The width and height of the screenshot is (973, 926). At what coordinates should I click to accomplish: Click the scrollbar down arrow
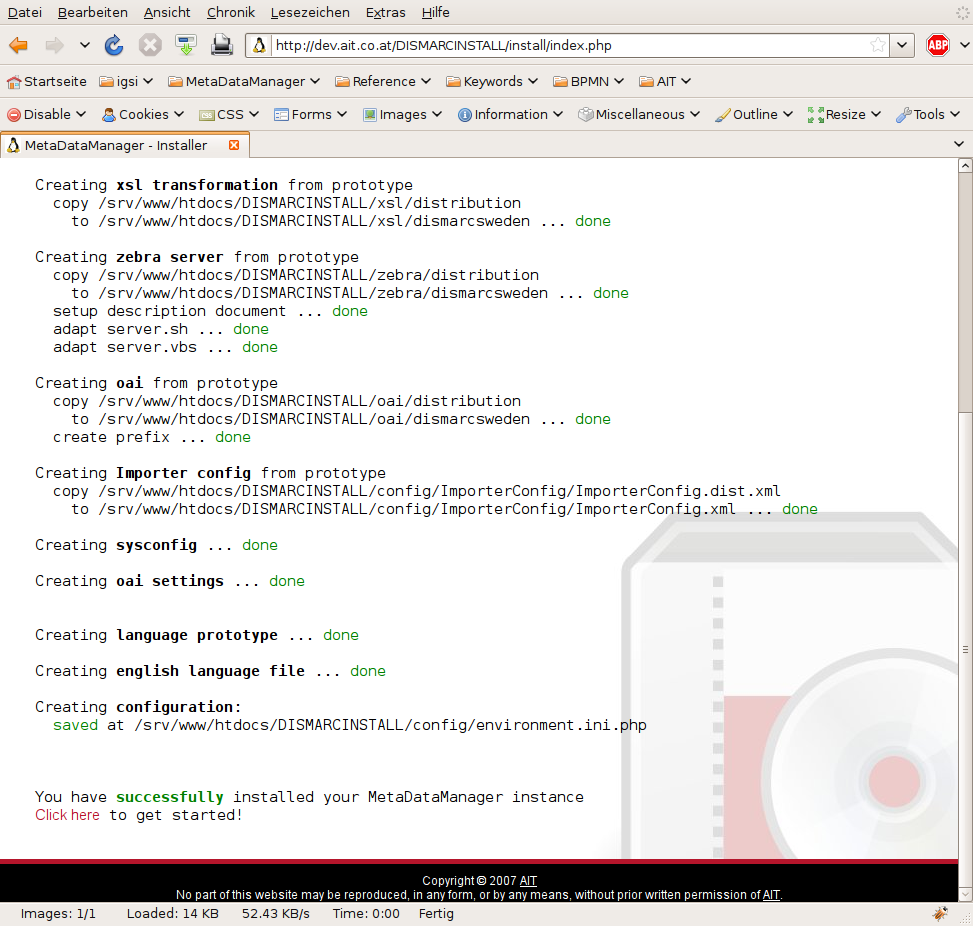point(965,894)
